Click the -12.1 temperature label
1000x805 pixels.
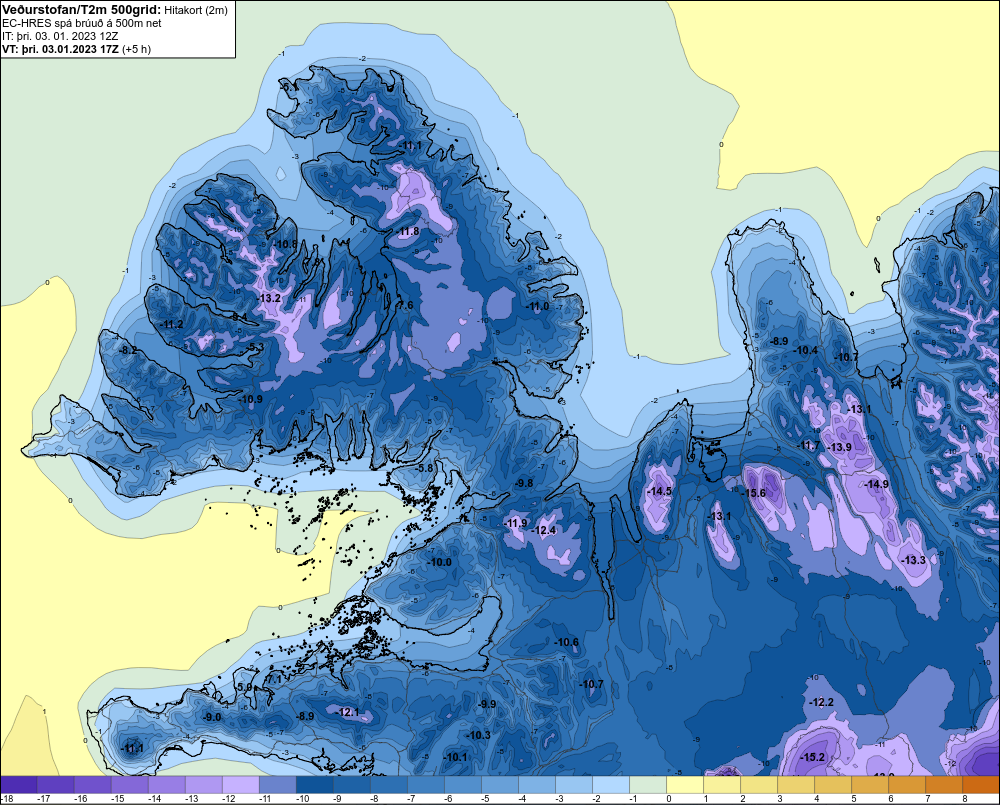(348, 712)
